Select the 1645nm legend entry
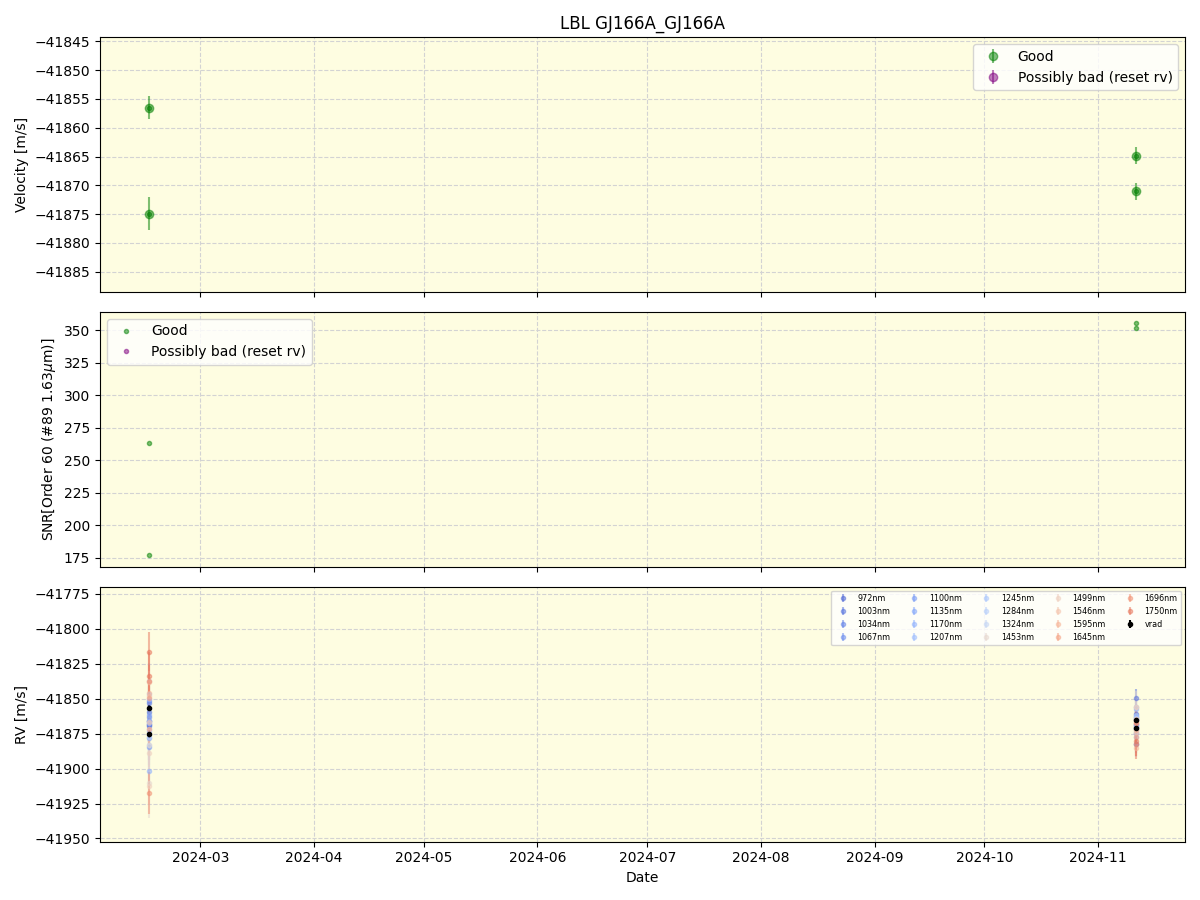1200x900 pixels. [1079, 637]
